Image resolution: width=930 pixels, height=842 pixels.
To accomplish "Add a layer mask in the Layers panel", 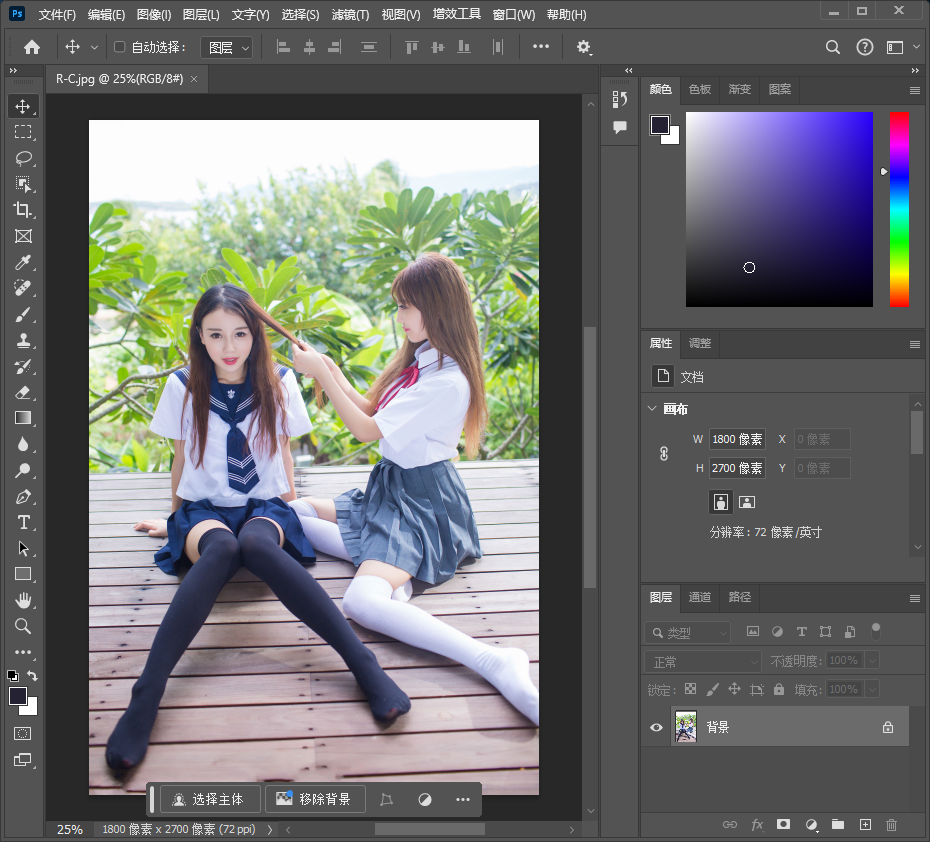I will click(x=784, y=825).
